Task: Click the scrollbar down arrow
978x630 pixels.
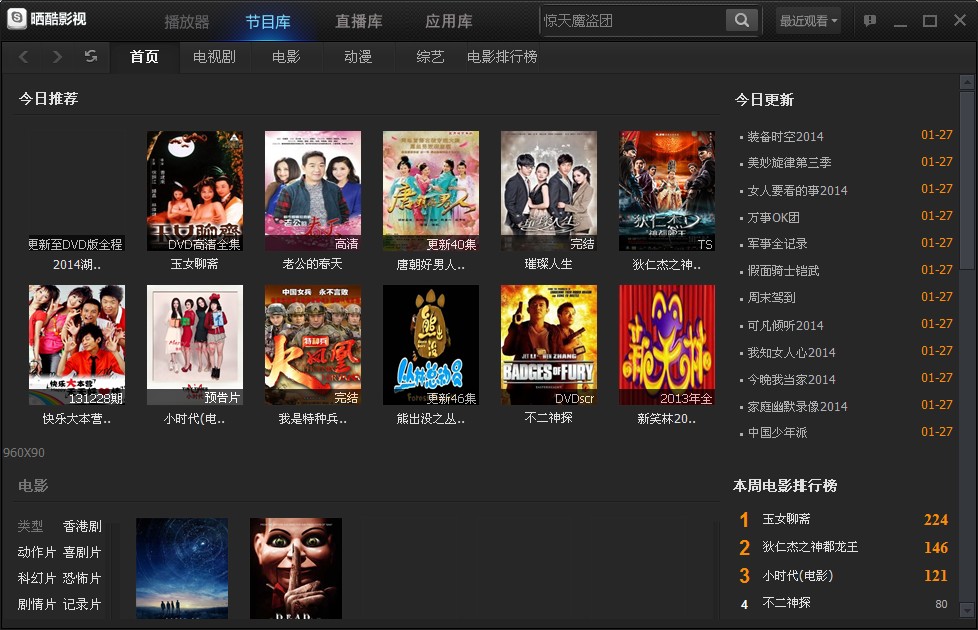Action: point(967,609)
